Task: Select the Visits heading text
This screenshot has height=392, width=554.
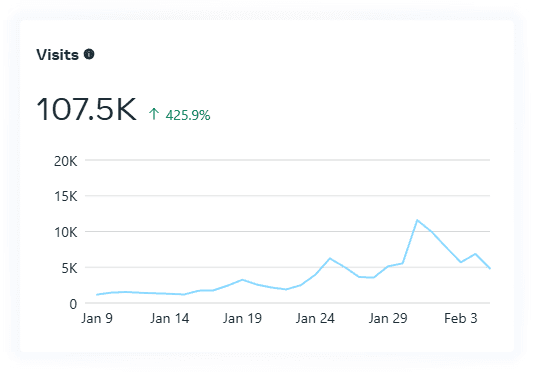Action: pyautogui.click(x=57, y=55)
